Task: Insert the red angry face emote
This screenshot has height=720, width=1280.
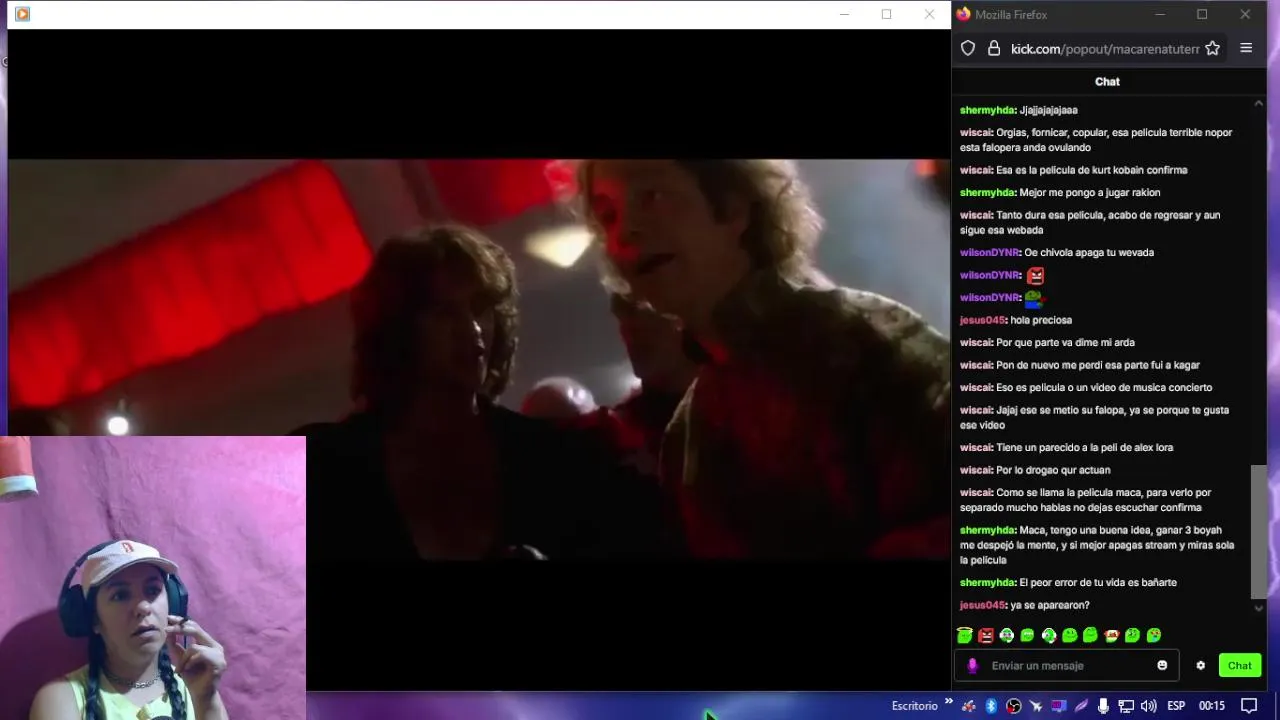Action: click(986, 635)
